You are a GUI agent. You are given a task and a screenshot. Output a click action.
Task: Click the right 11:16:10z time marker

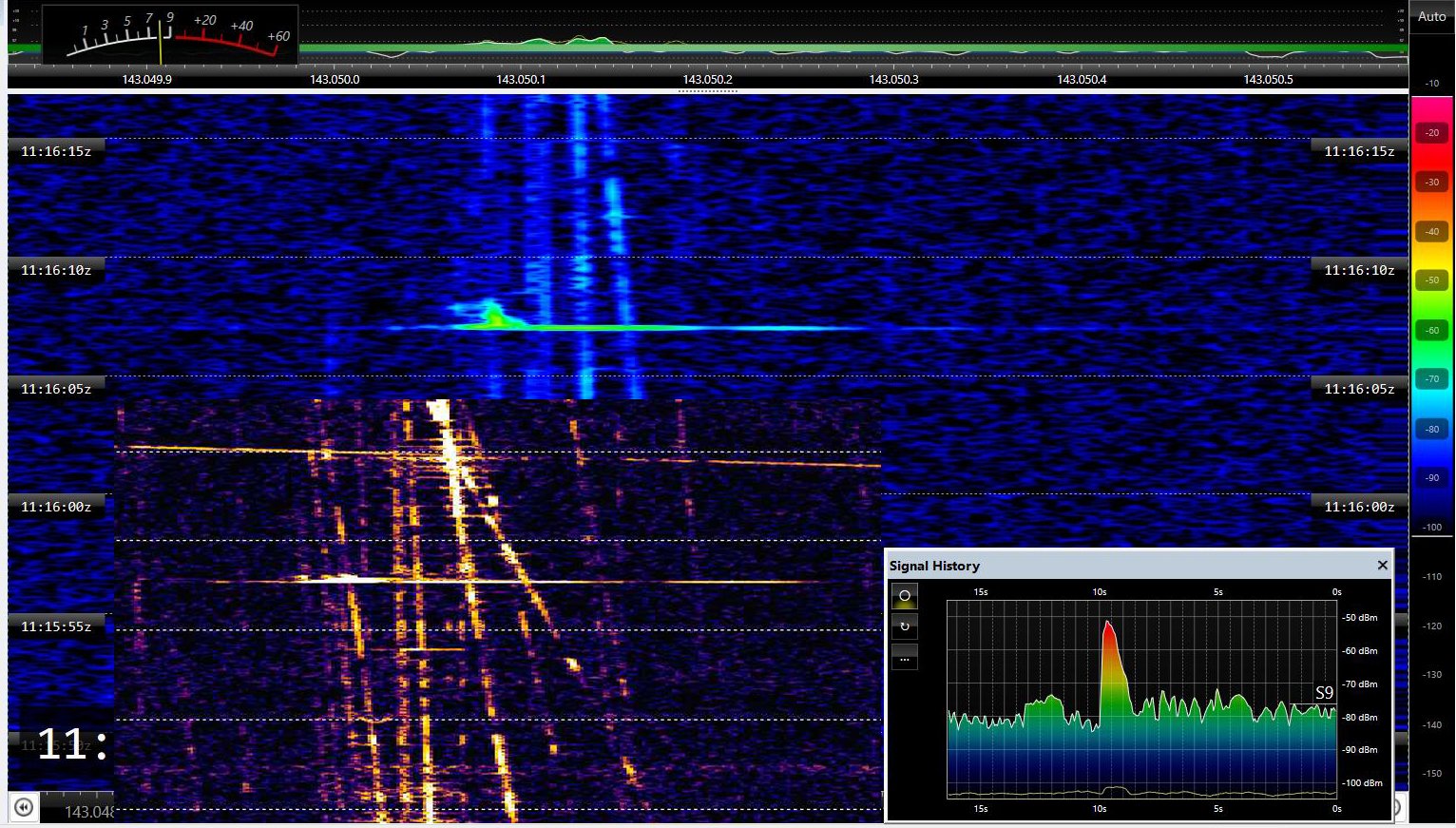click(x=1359, y=270)
